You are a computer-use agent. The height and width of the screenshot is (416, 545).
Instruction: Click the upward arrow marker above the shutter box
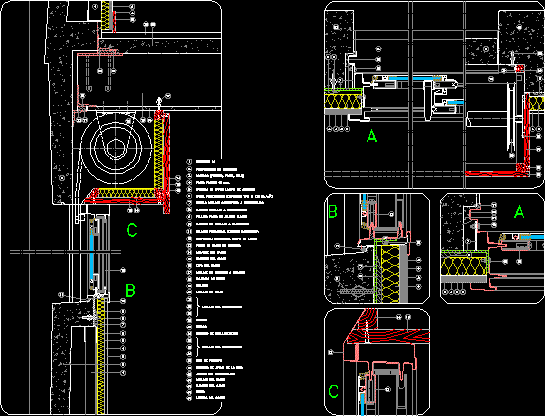pyautogui.click(x=159, y=101)
